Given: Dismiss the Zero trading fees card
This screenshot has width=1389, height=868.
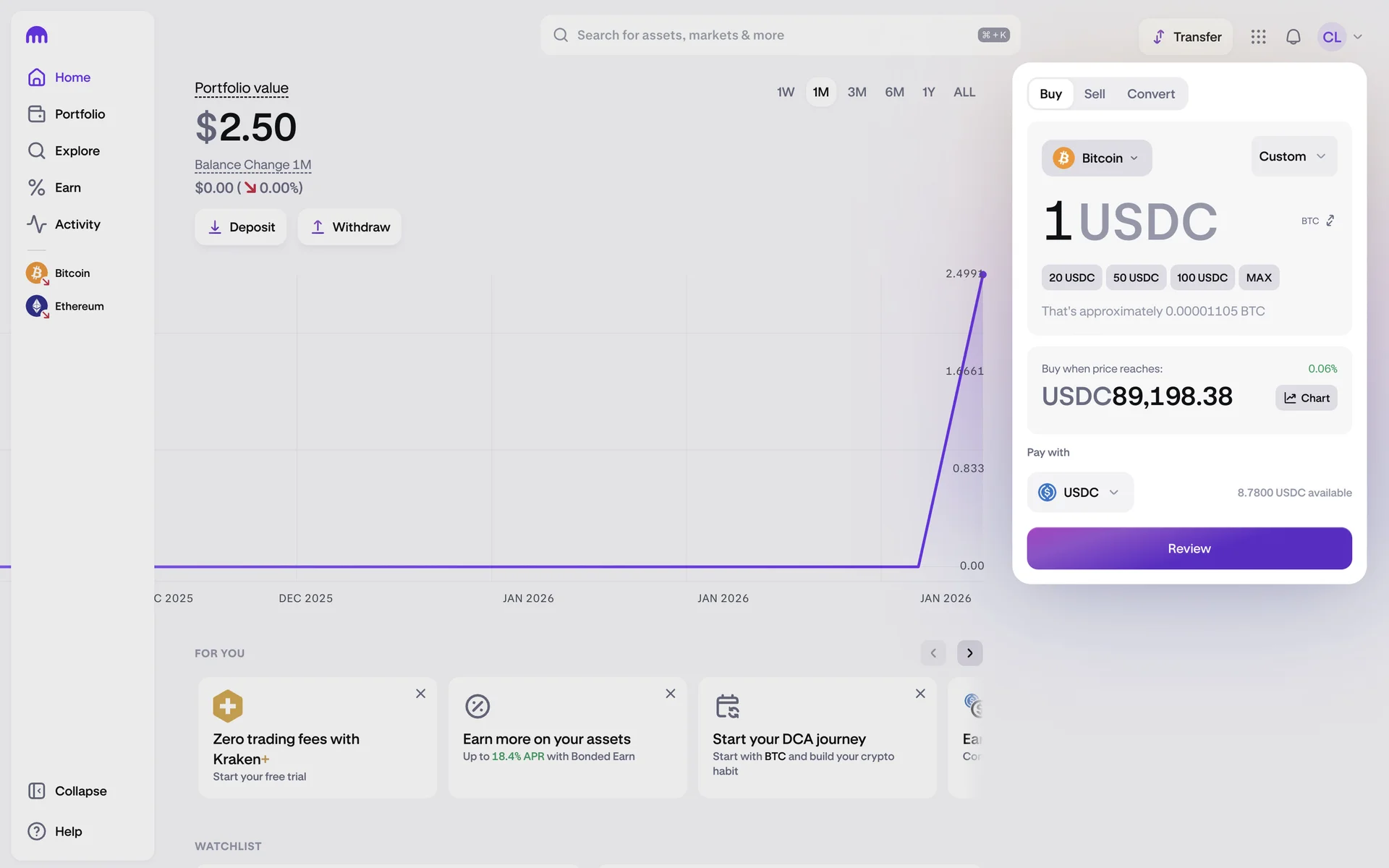Looking at the screenshot, I should [x=420, y=694].
